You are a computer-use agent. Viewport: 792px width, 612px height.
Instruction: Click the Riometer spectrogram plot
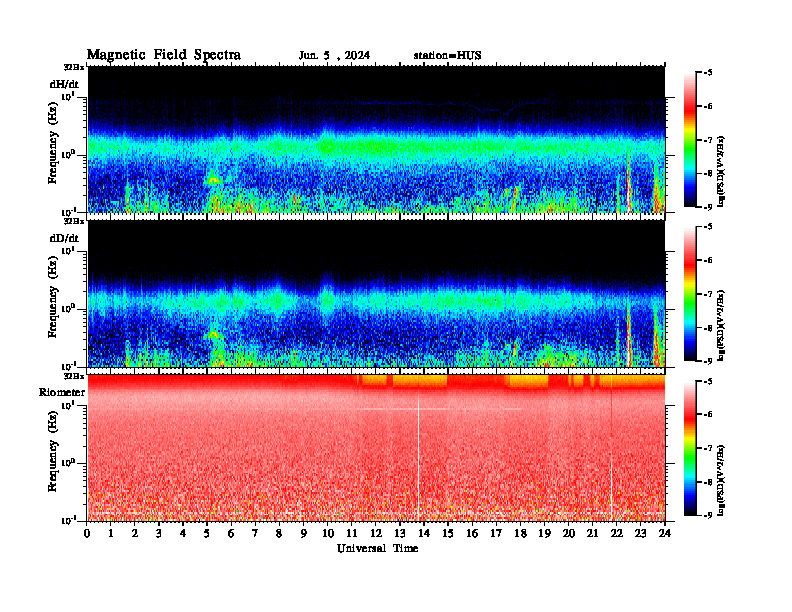[376, 448]
